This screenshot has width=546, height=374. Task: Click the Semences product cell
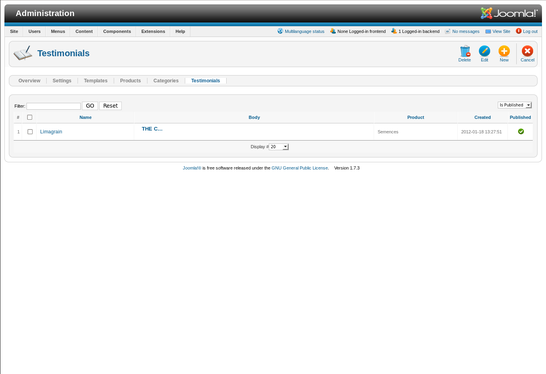click(388, 132)
